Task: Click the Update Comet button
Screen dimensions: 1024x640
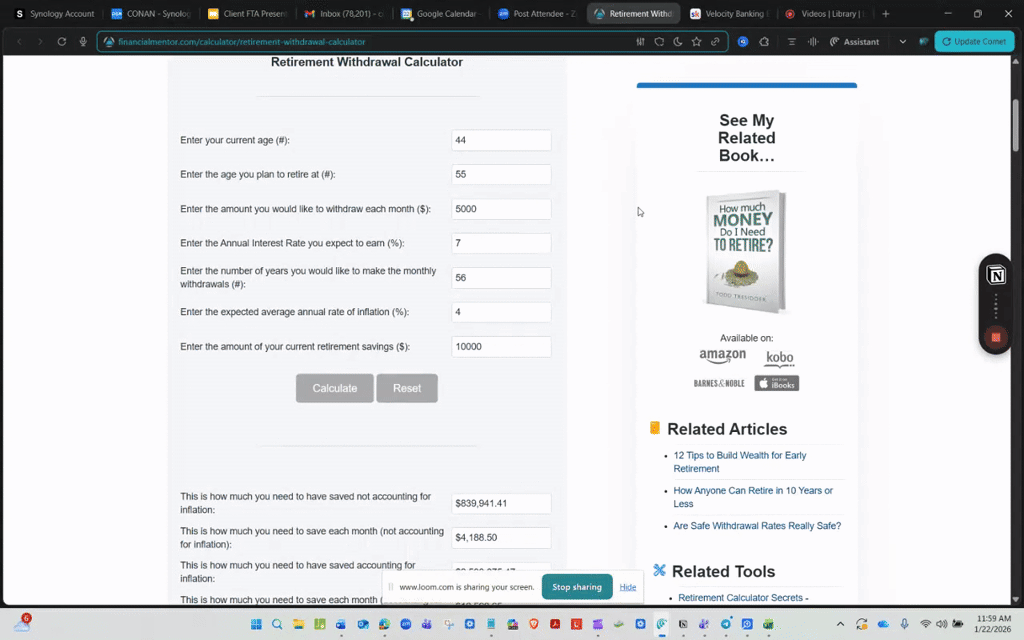Action: coord(974,41)
